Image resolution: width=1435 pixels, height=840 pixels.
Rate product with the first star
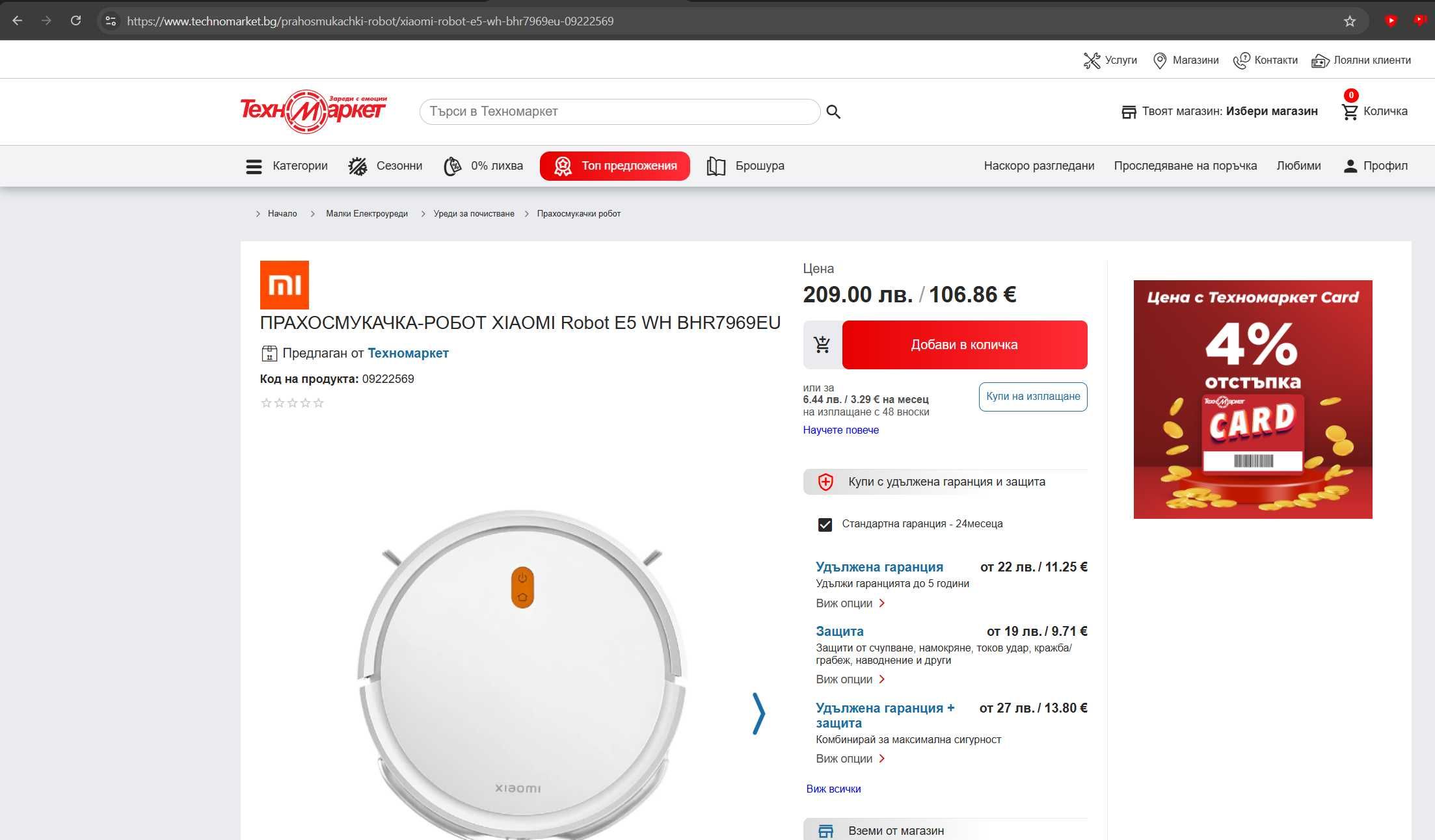click(266, 403)
